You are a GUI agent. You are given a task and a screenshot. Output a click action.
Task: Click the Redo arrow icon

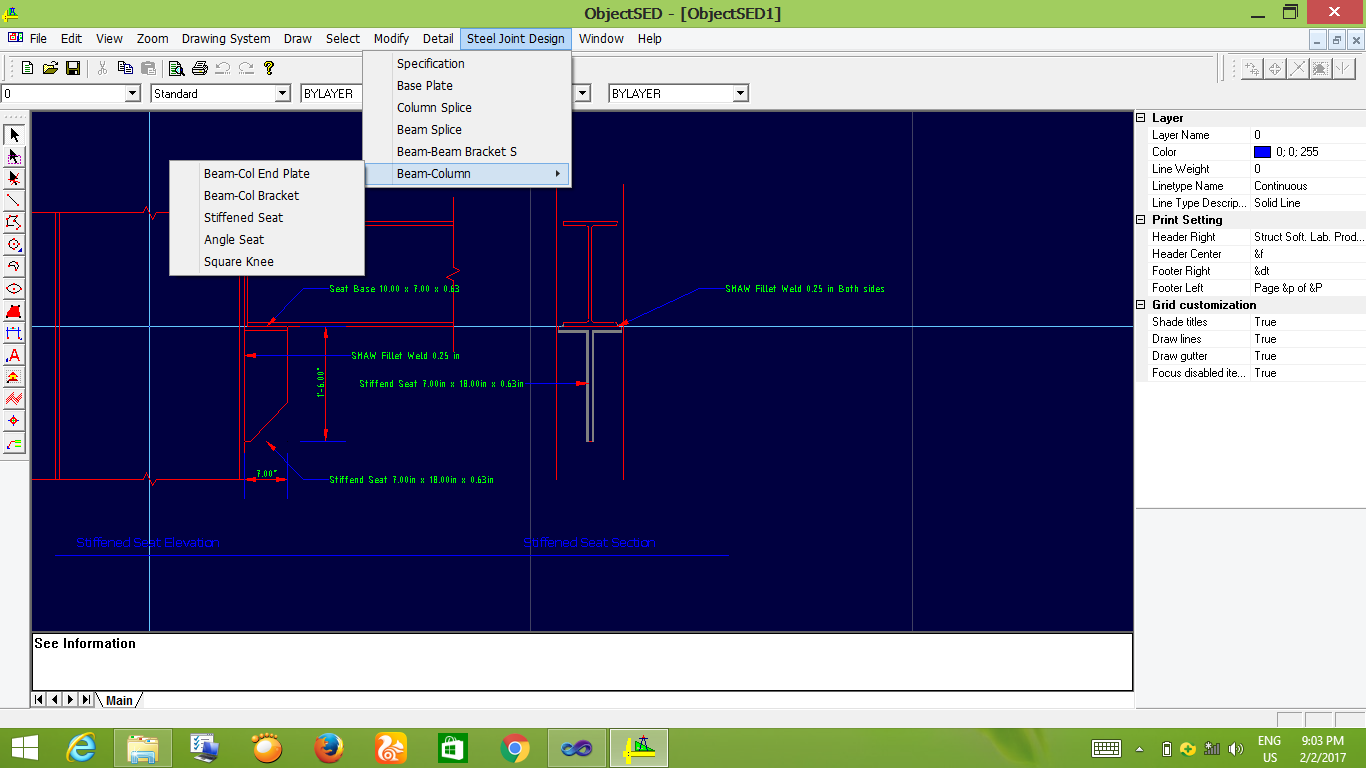click(245, 68)
